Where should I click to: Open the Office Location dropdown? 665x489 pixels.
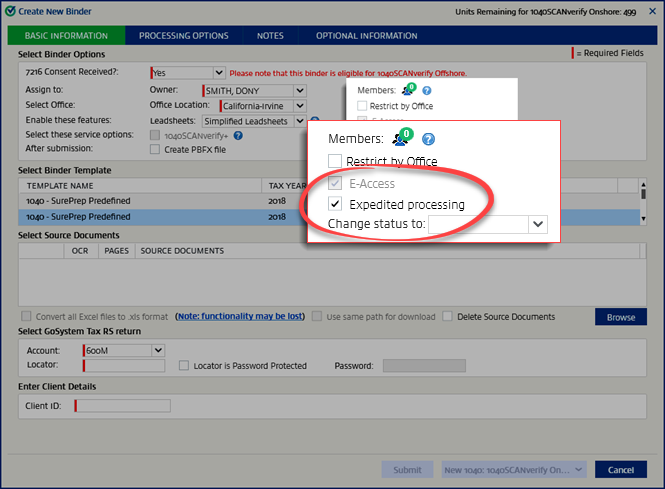click(300, 106)
